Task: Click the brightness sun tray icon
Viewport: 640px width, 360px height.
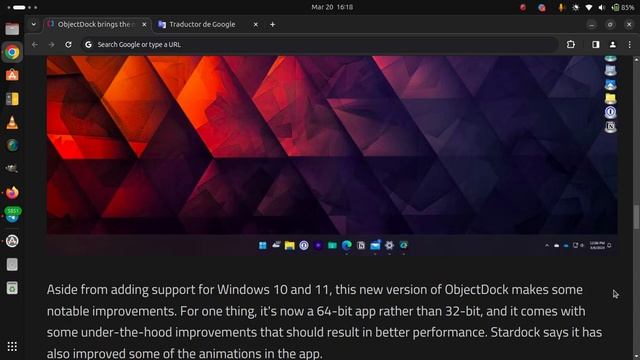Action: coord(575,7)
